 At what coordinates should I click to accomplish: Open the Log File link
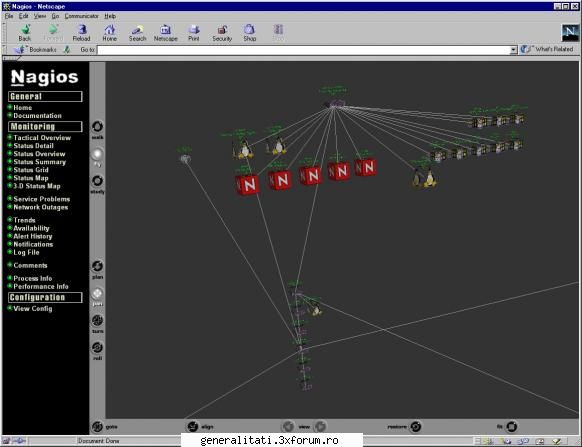26,253
